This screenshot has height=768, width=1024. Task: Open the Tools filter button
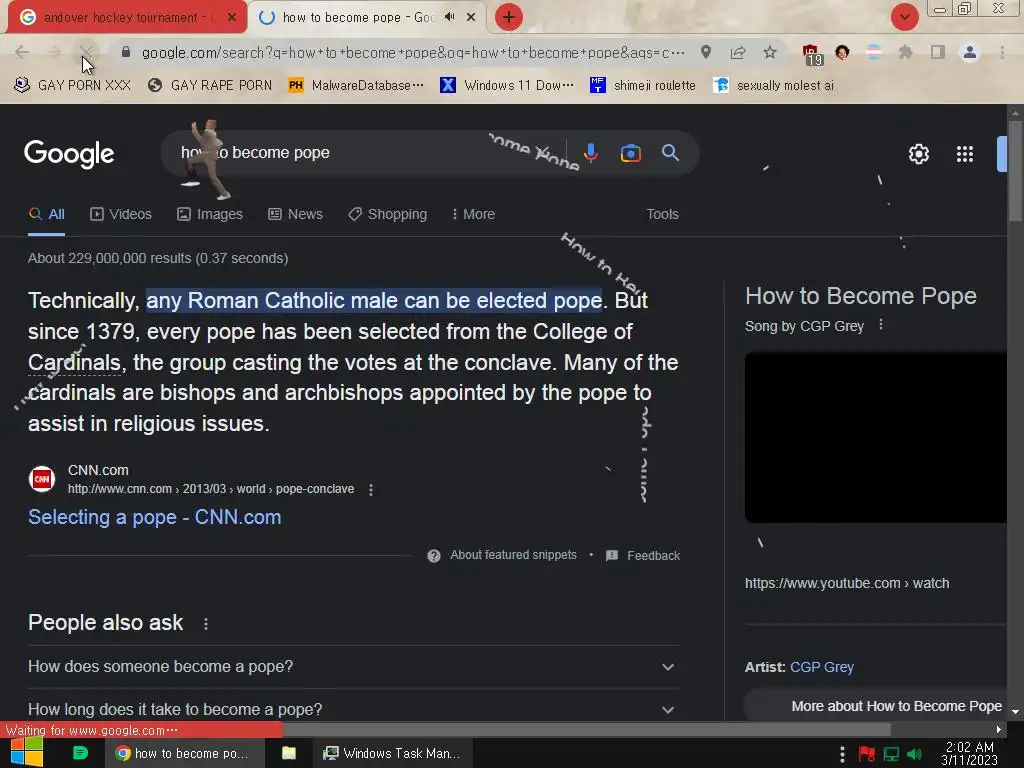662,214
